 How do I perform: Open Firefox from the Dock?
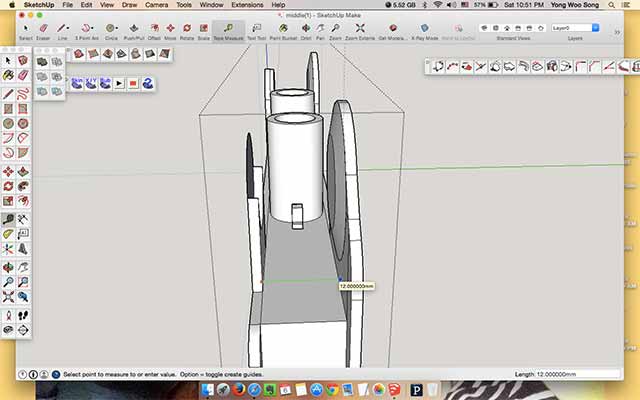(x=239, y=390)
